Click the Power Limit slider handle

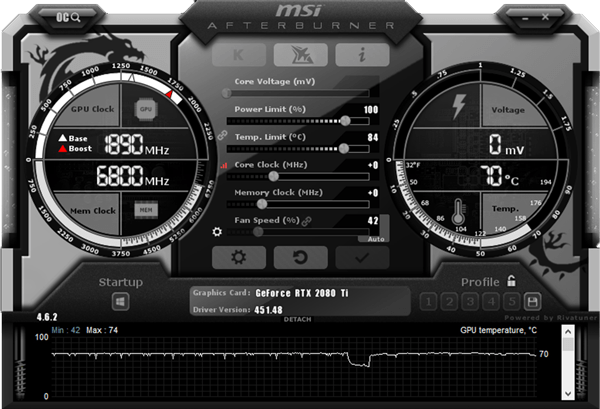(x=346, y=120)
